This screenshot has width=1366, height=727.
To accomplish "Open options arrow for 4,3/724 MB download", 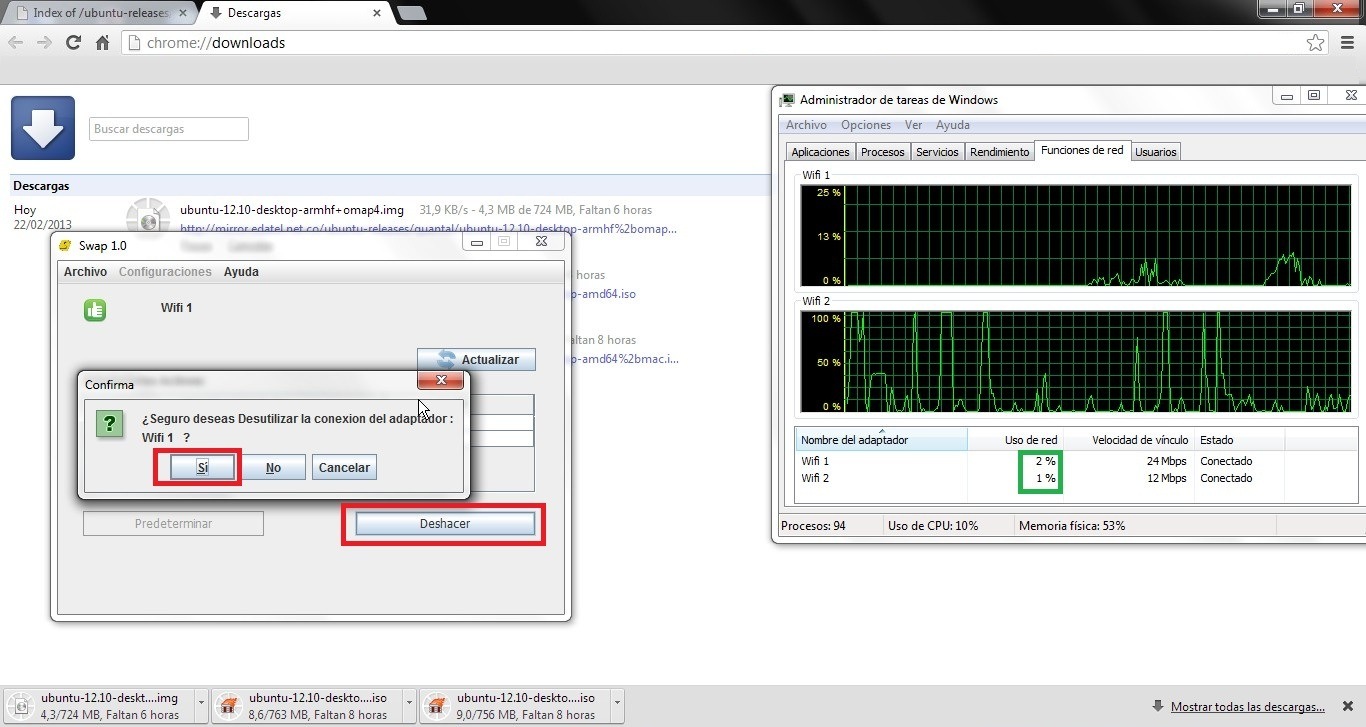I will coord(201,706).
